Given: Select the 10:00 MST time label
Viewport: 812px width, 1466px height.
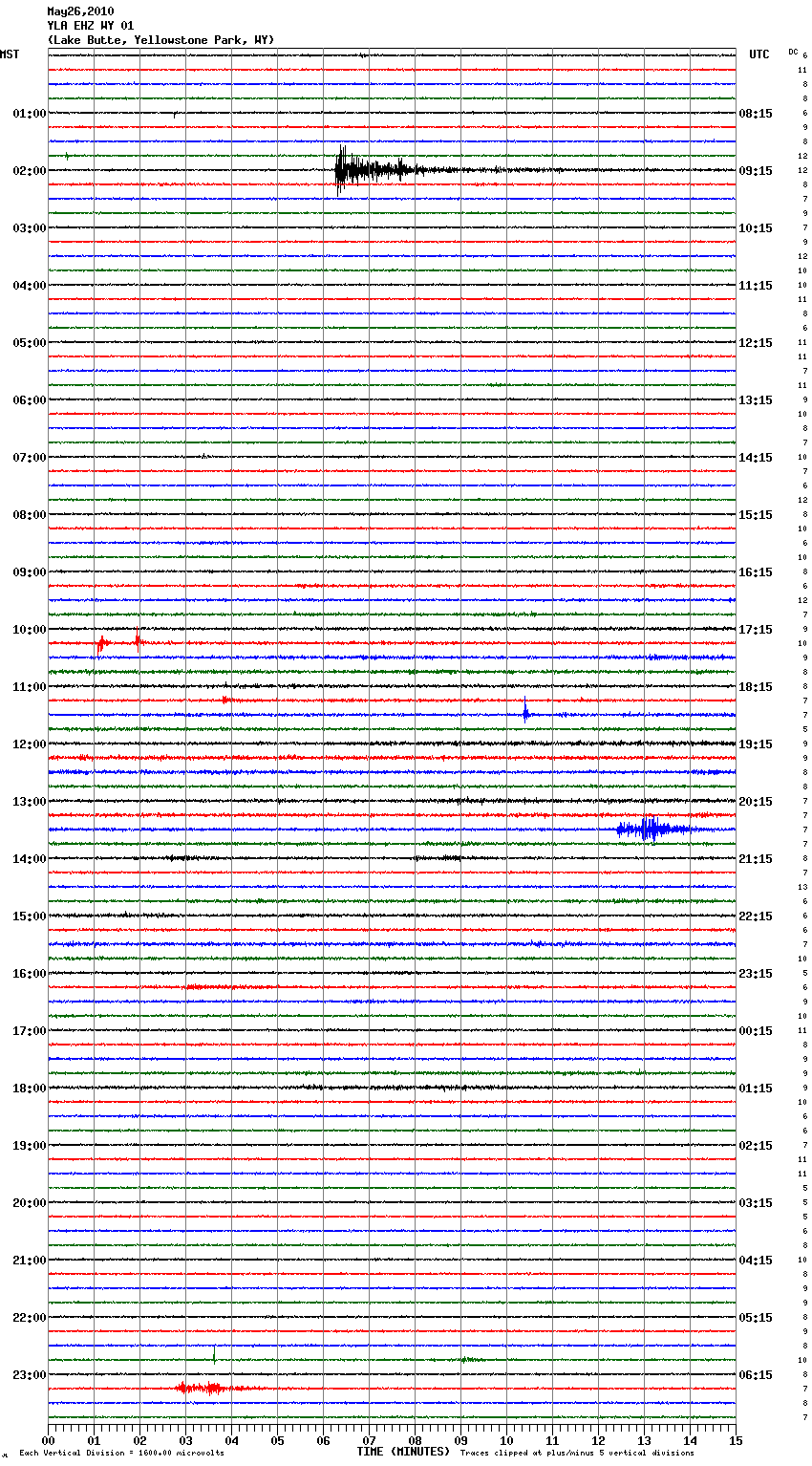Looking at the screenshot, I should pyautogui.click(x=30, y=630).
